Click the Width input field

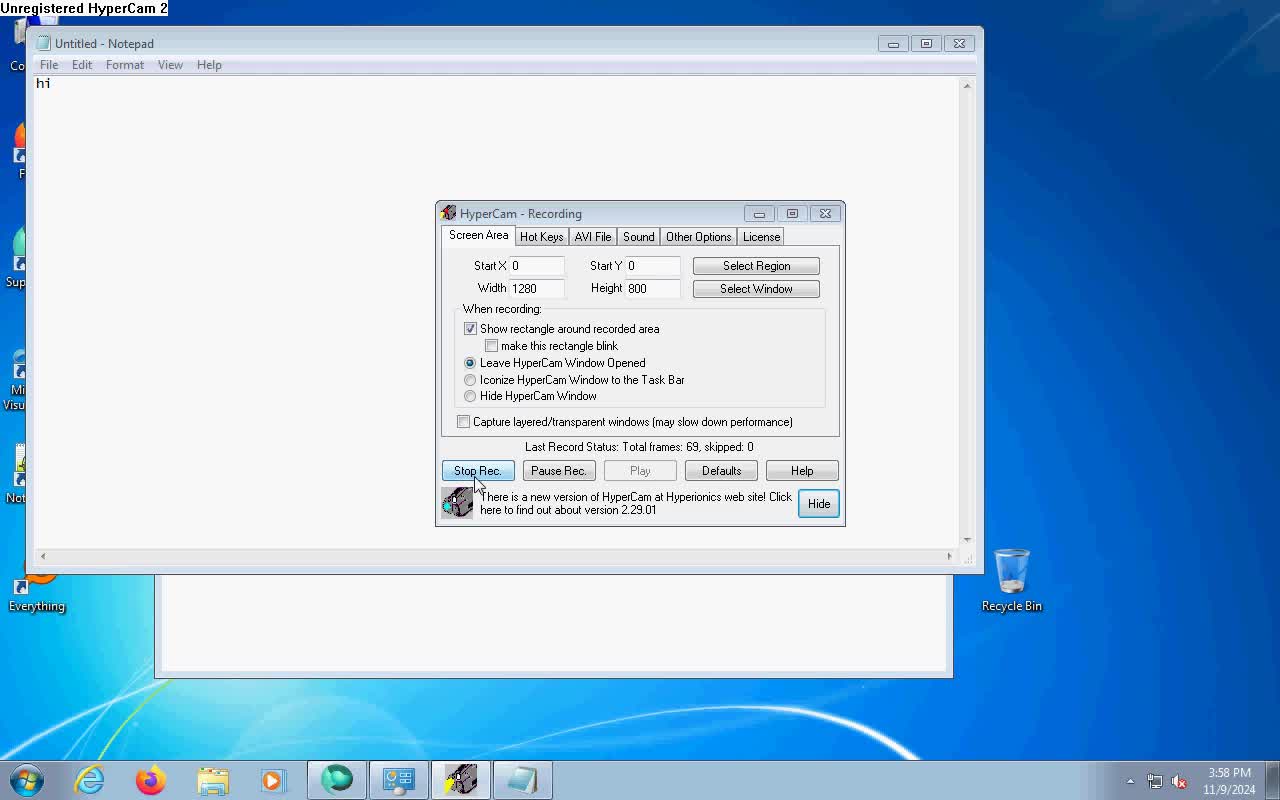pos(537,288)
